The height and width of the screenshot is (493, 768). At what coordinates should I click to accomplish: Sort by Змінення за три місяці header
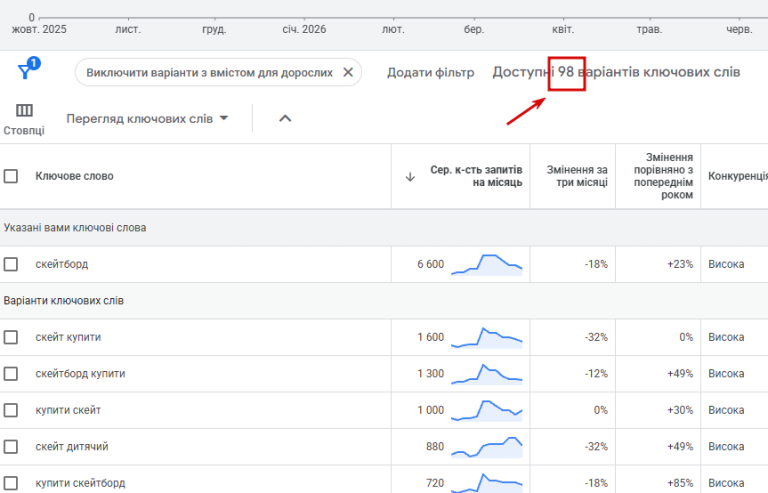pos(577,176)
